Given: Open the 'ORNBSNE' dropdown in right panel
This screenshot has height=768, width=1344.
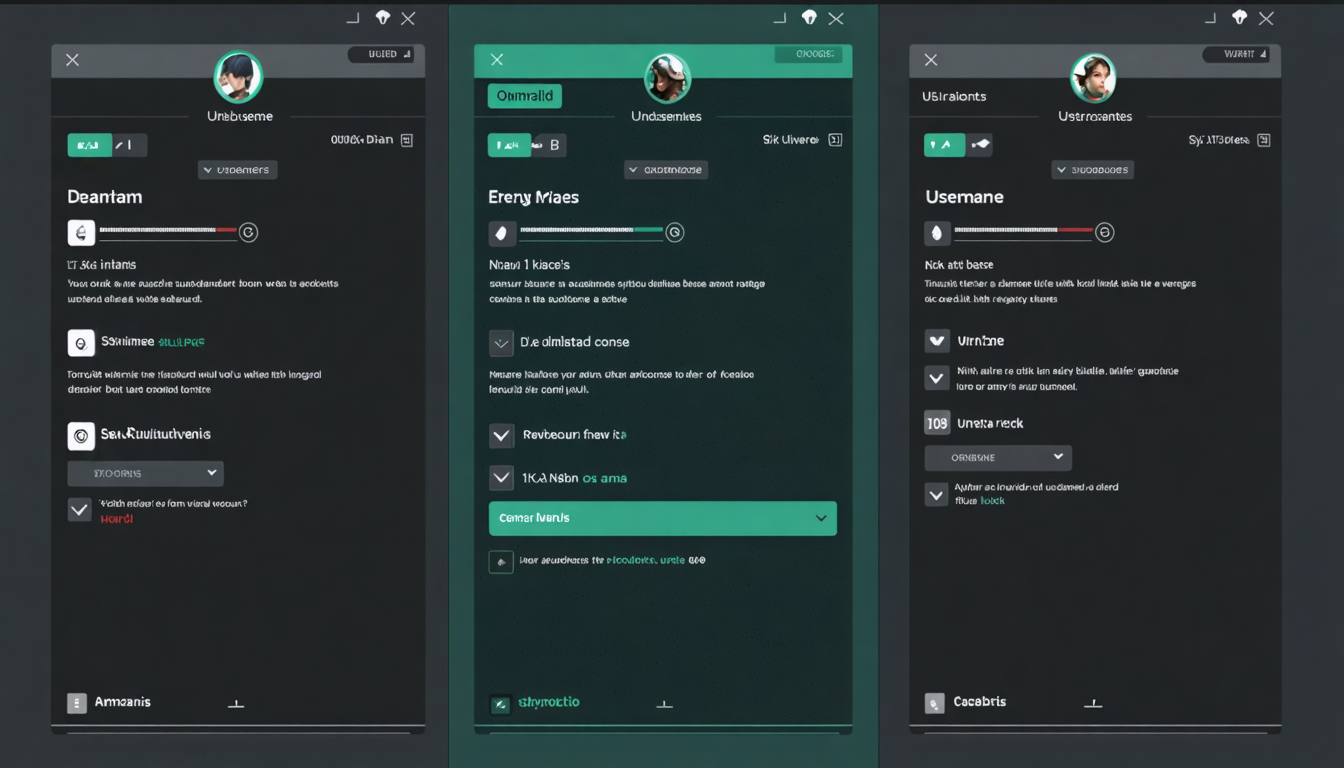Looking at the screenshot, I should click(997, 458).
